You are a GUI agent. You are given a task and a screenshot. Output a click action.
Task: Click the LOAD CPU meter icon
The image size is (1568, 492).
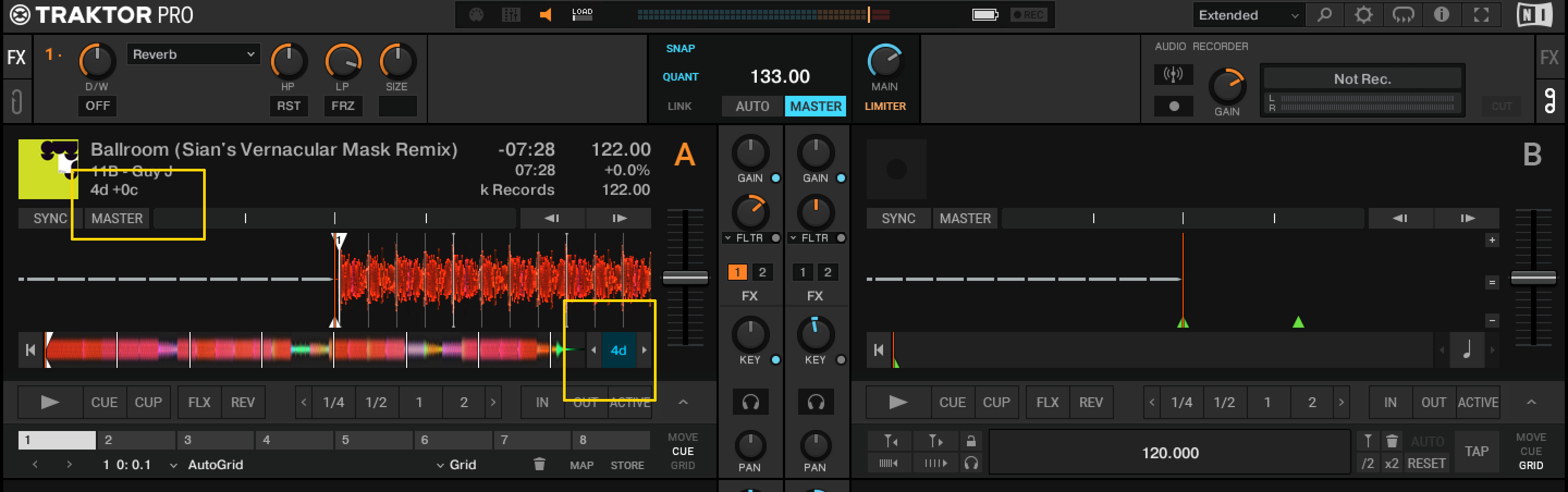pyautogui.click(x=582, y=14)
